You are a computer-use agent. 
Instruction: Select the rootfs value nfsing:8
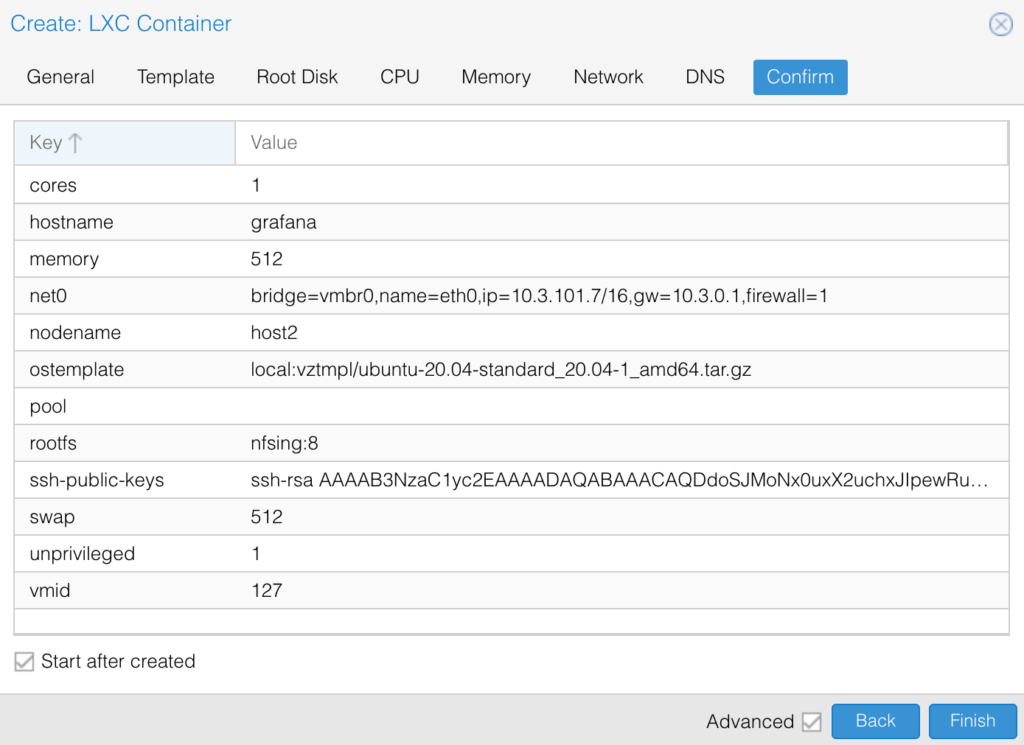[284, 443]
